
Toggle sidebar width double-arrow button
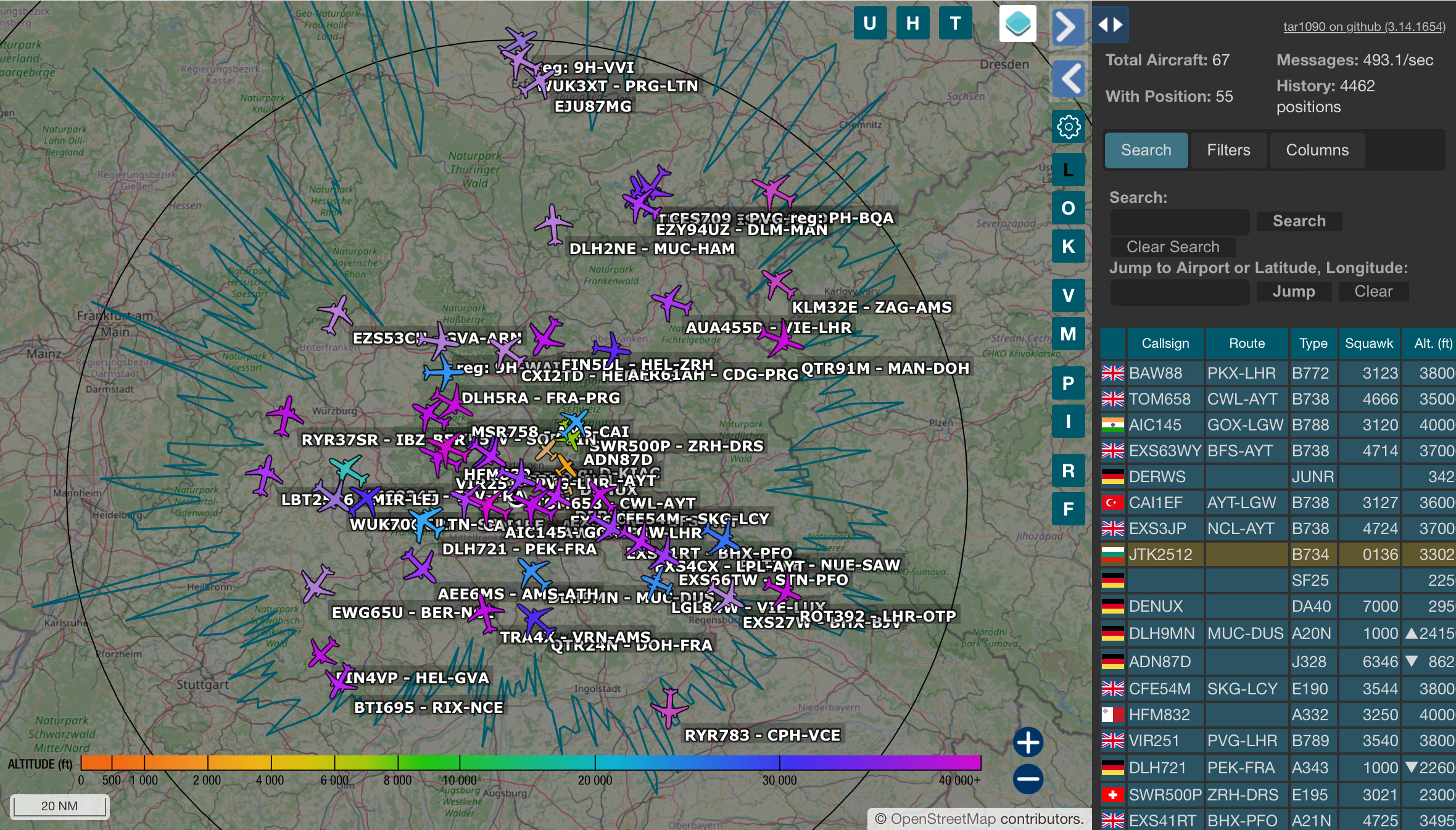pos(1111,25)
